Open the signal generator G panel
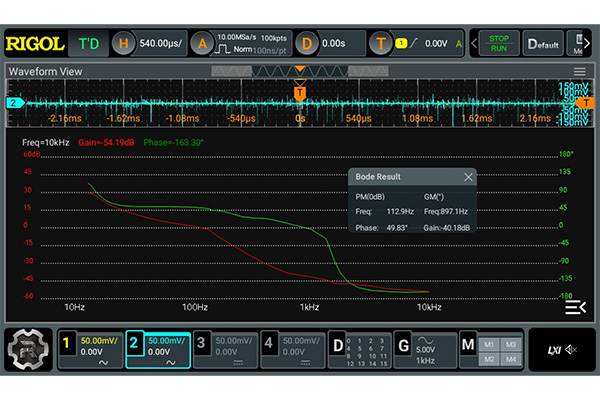 (x=404, y=345)
